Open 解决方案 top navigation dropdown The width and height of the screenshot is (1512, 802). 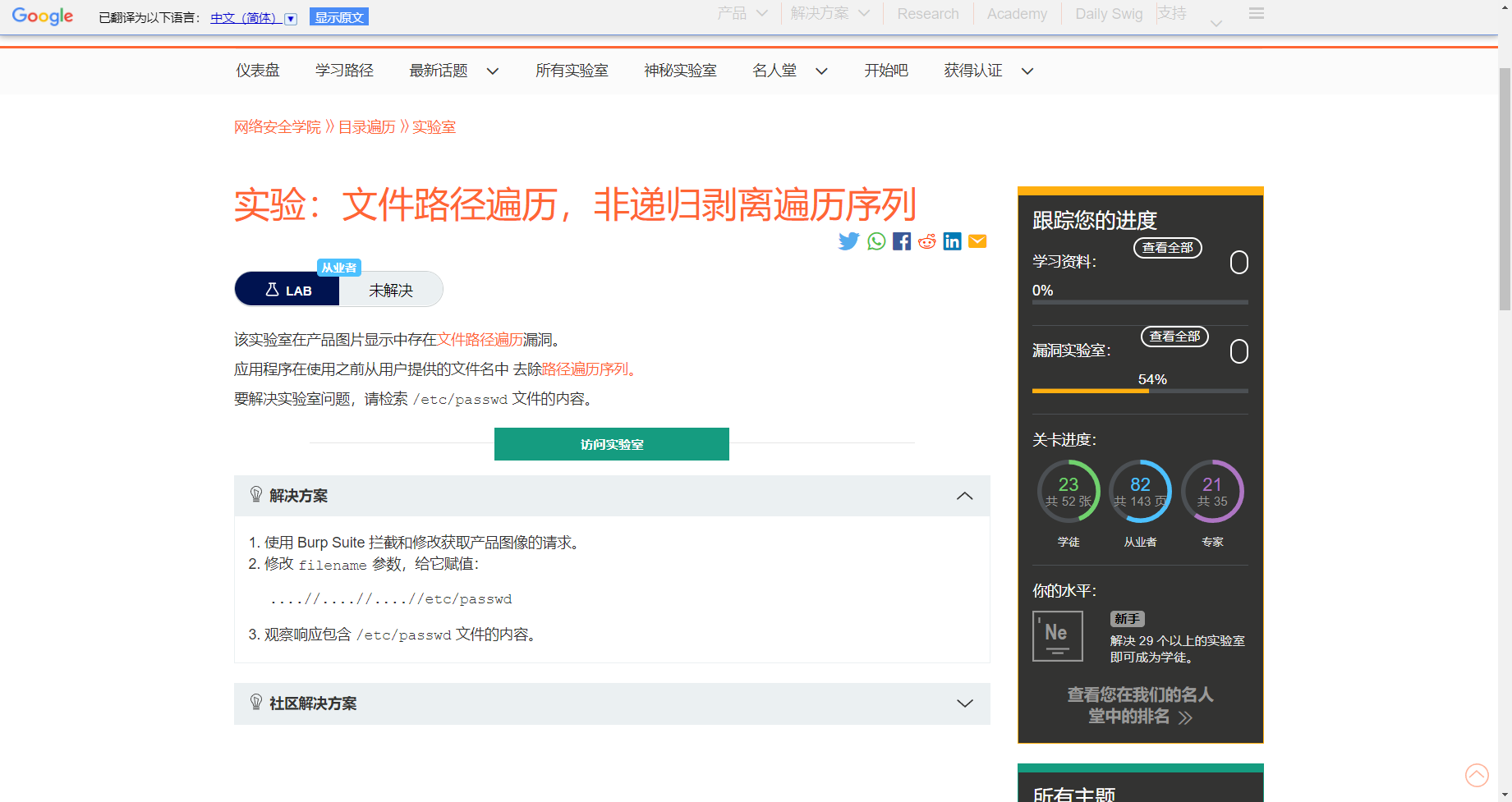pyautogui.click(x=830, y=13)
